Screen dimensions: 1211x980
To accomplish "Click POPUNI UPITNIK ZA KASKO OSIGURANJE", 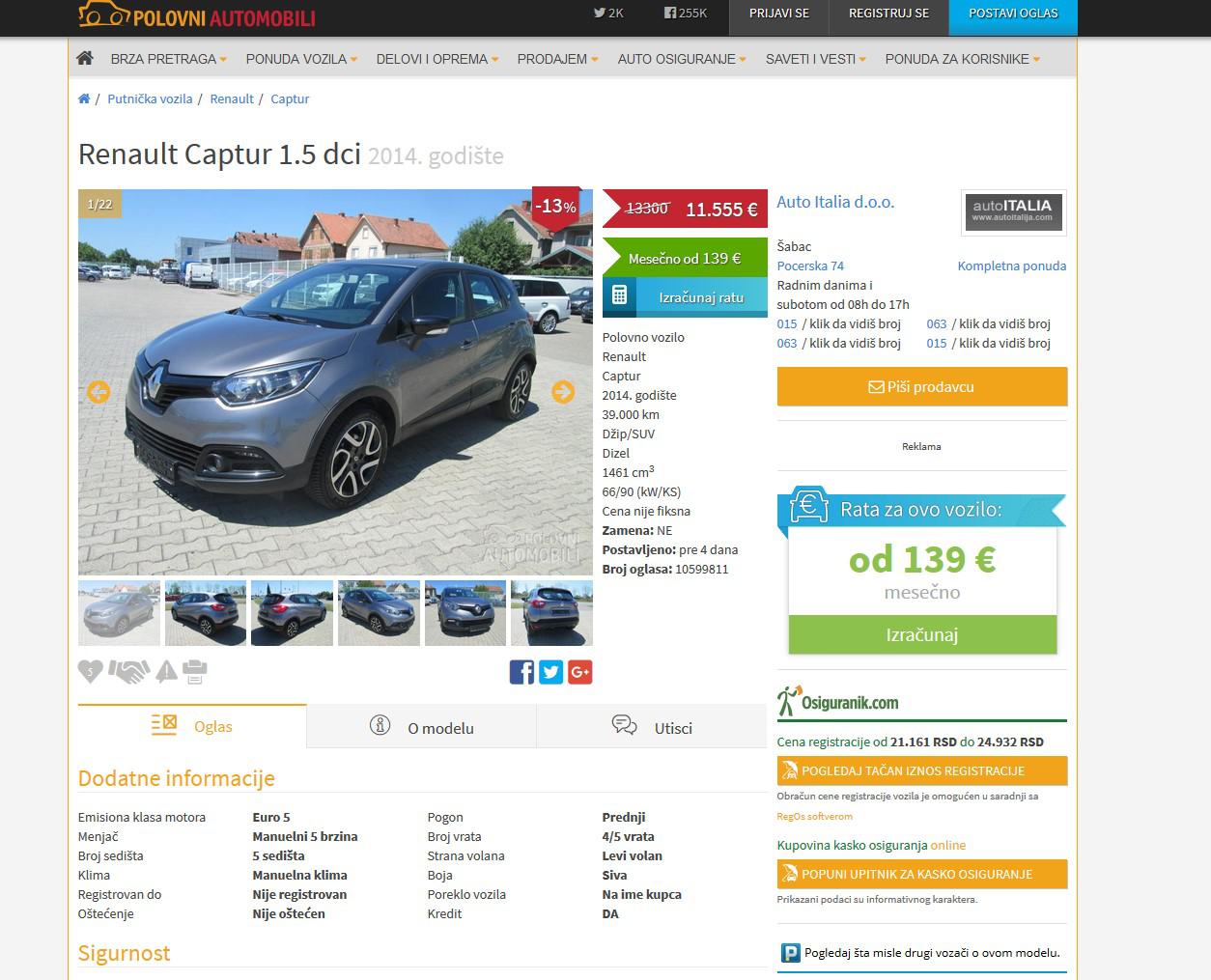I will tap(922, 874).
